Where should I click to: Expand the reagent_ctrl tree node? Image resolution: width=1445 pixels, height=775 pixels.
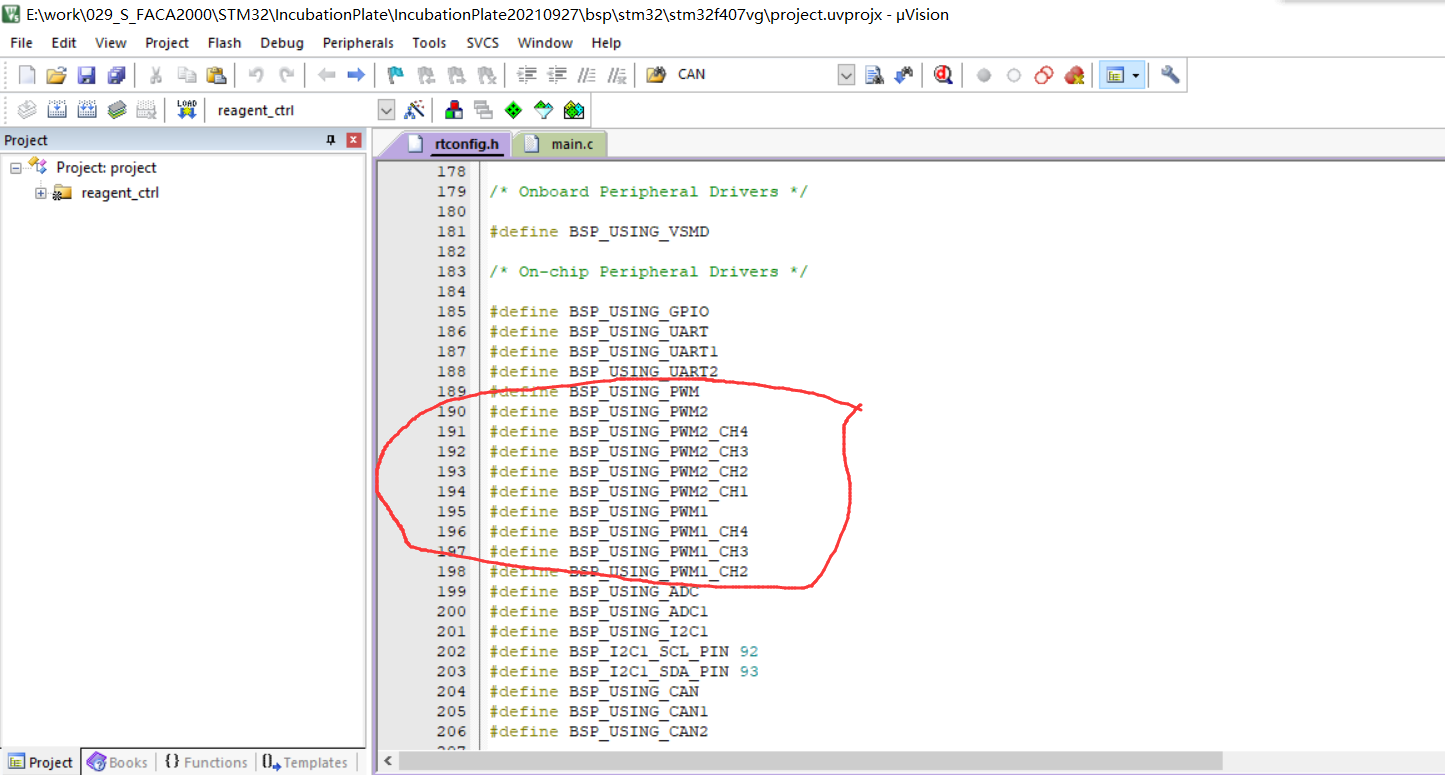[x=40, y=192]
